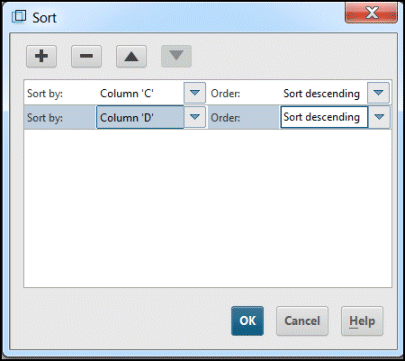
Task: Open the order dropdown arrow in the Column 'D' row
Action: tap(379, 117)
